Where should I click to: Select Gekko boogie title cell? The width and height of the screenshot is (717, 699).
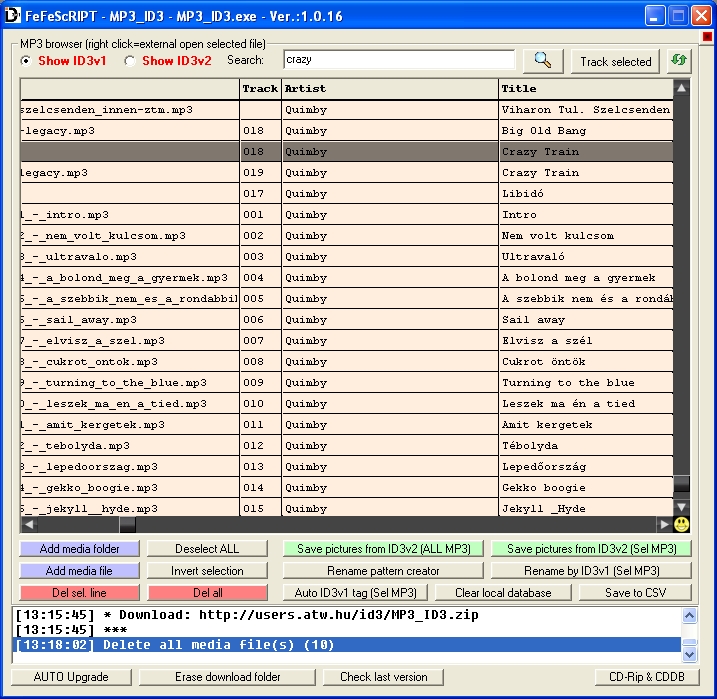(x=586, y=488)
